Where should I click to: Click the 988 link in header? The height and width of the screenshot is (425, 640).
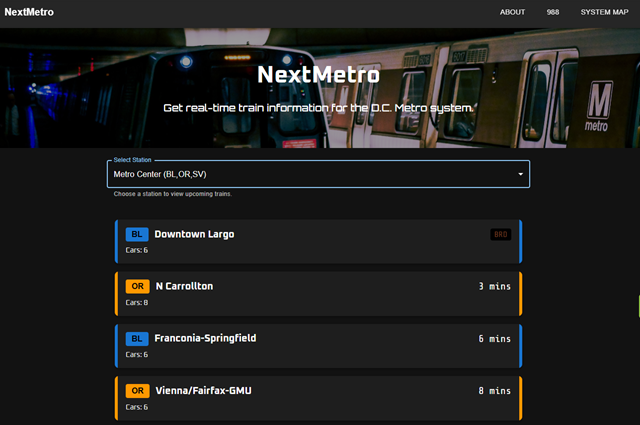click(552, 13)
